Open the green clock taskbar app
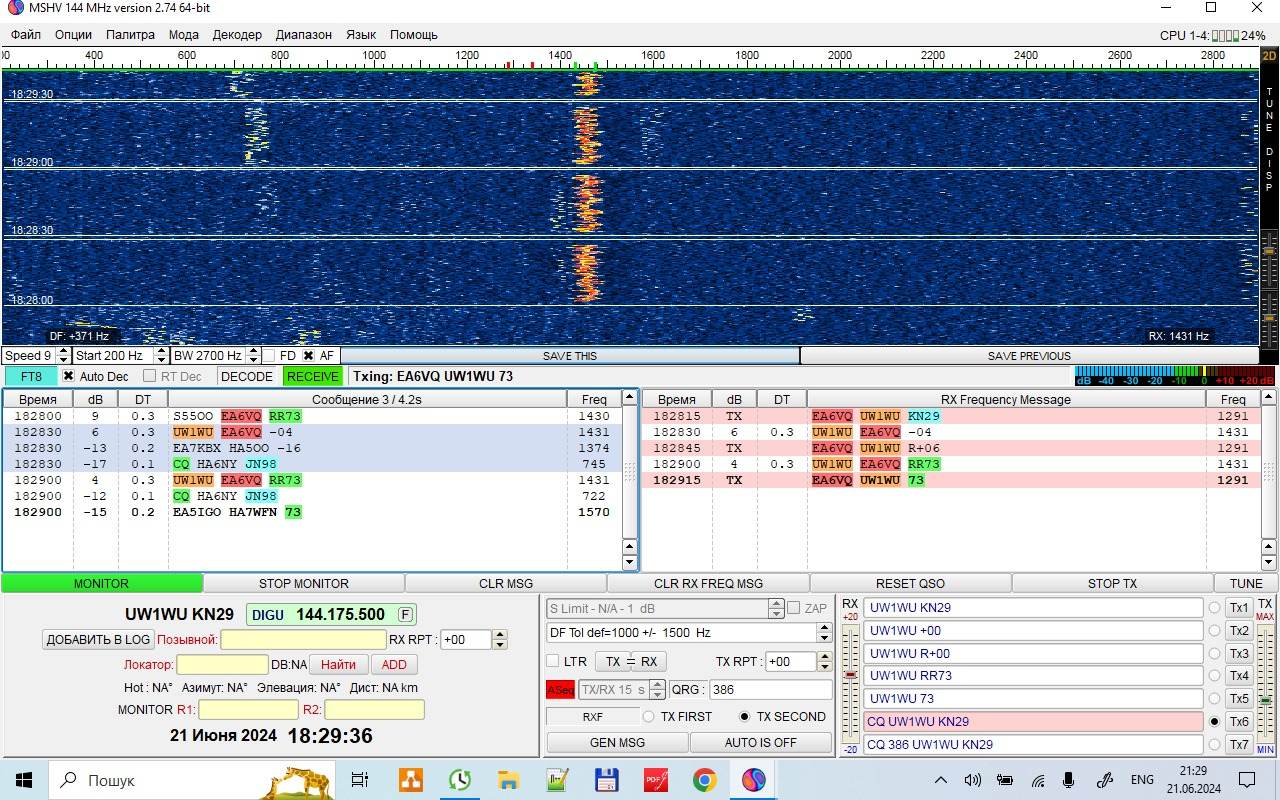This screenshot has height=800, width=1280. tap(459, 779)
